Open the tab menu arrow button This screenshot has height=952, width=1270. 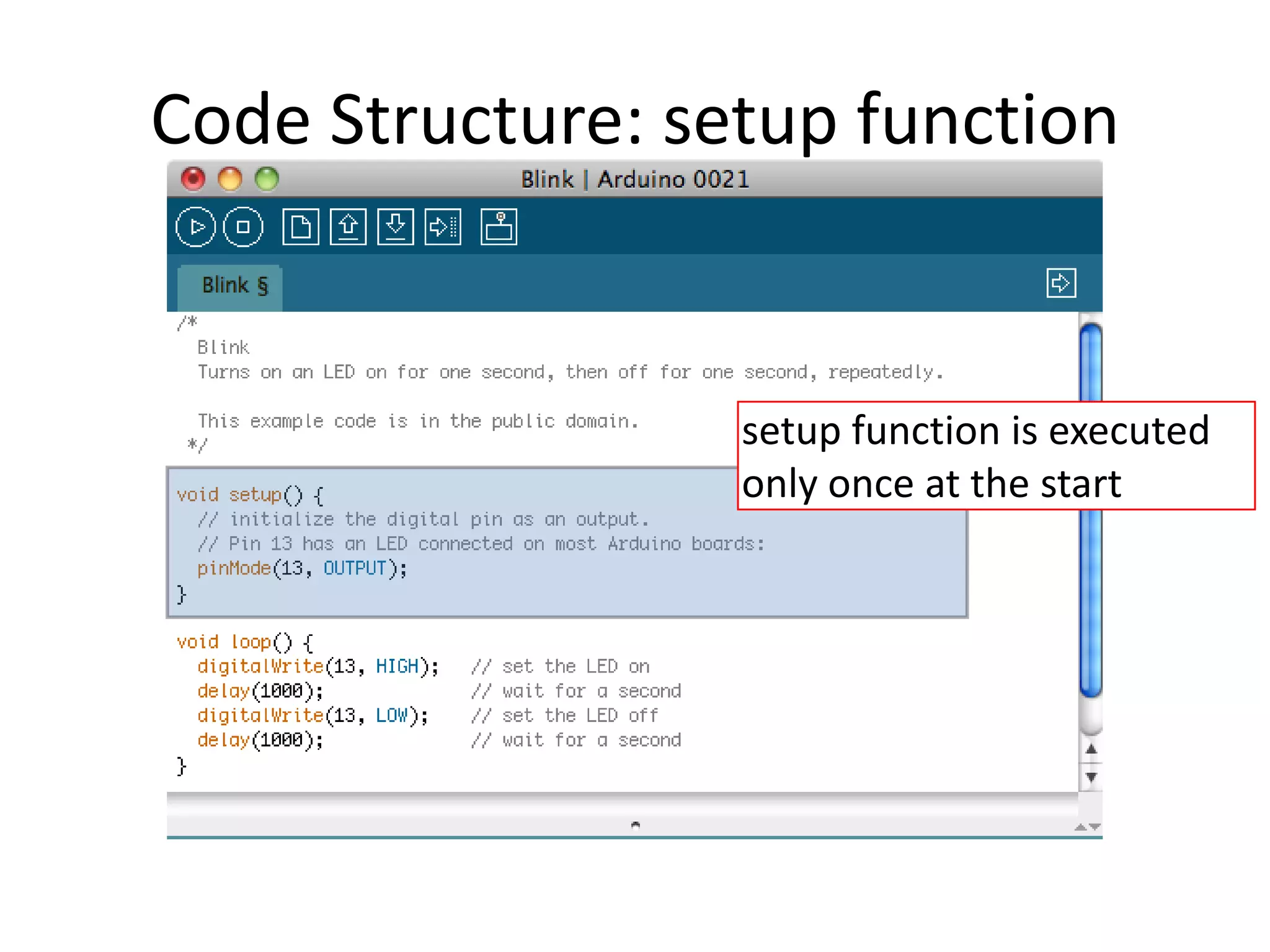[x=1060, y=283]
